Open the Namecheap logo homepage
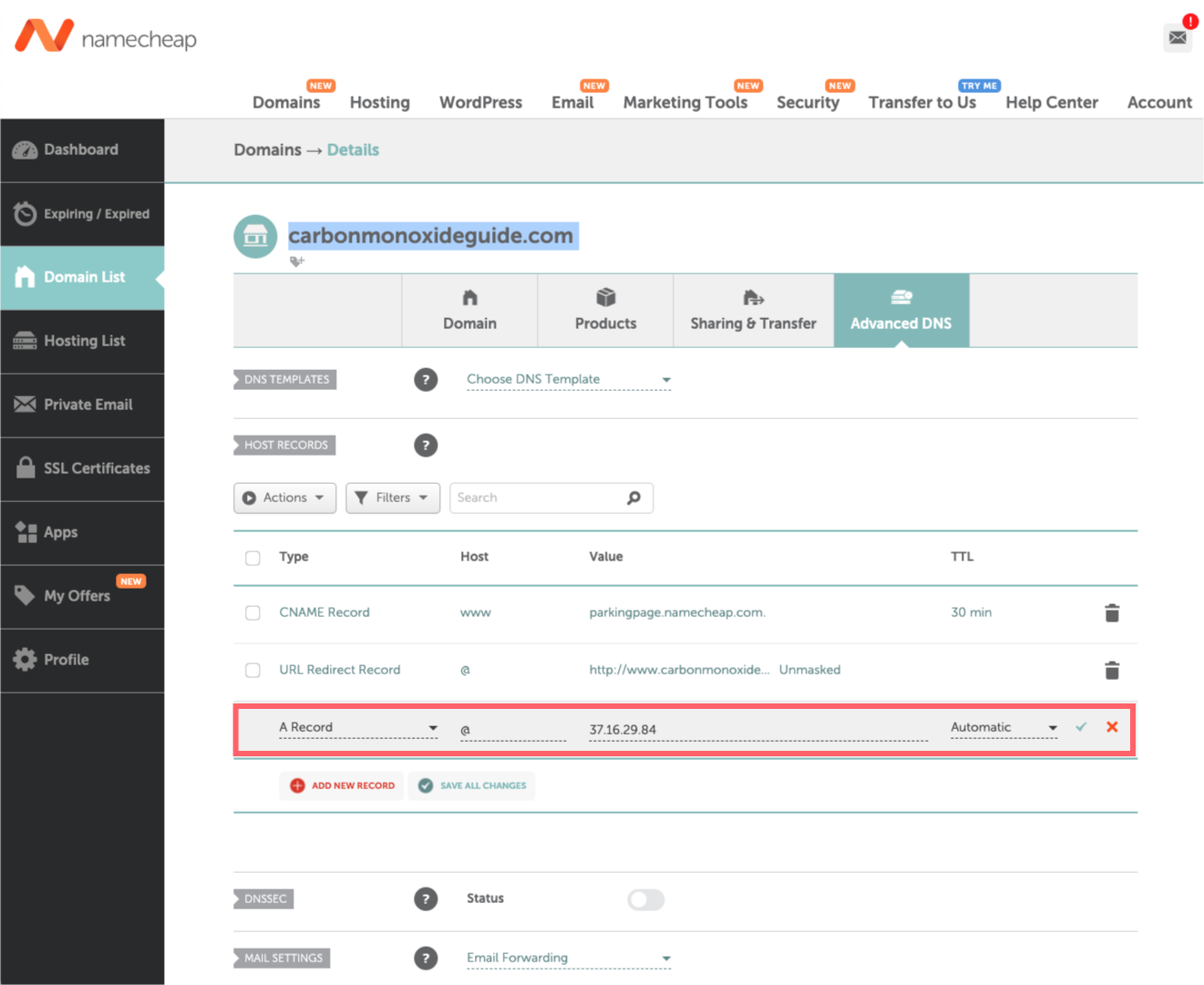 (106, 36)
